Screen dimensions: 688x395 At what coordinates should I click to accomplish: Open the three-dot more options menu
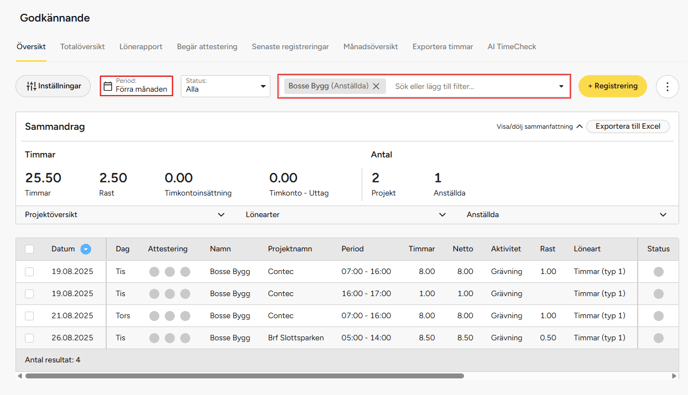pyautogui.click(x=667, y=86)
